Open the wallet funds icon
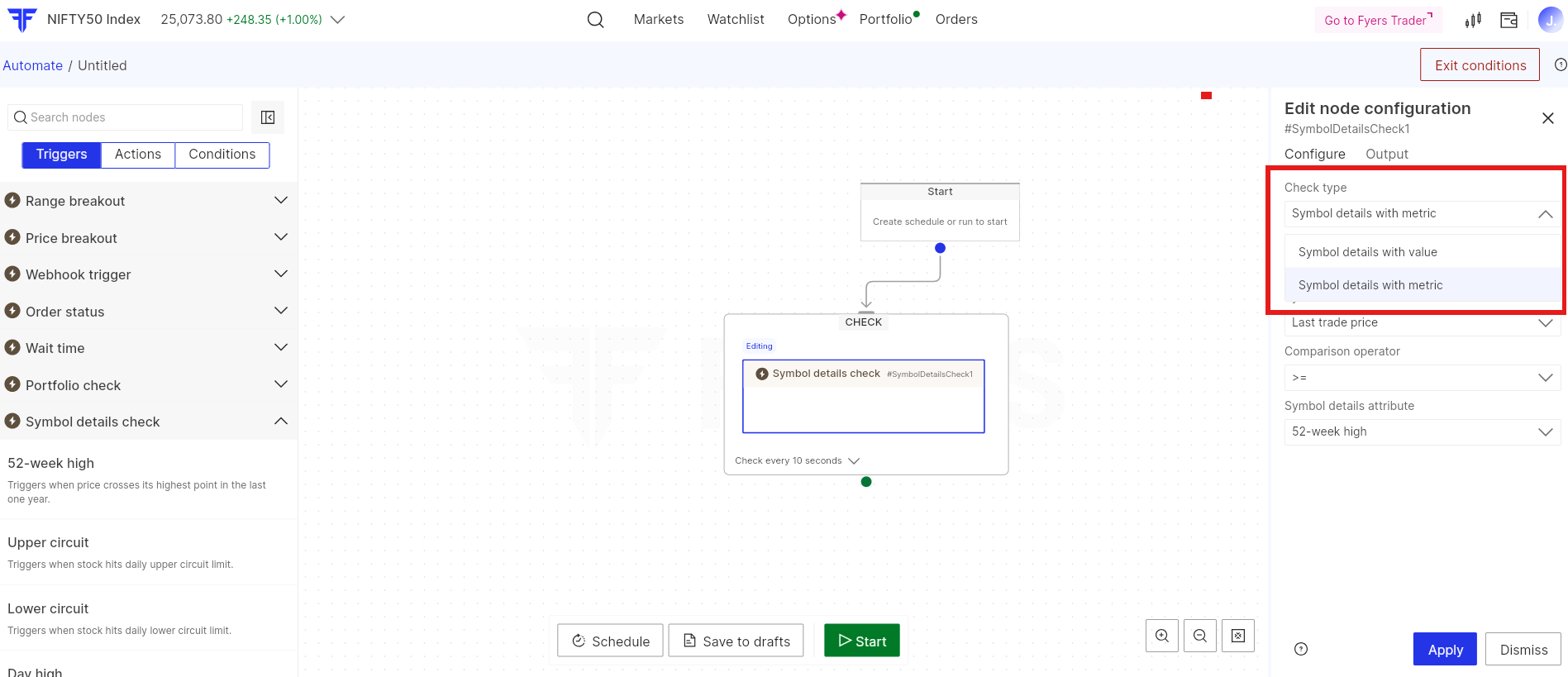Screen dimensions: 1568x677 1508,20
